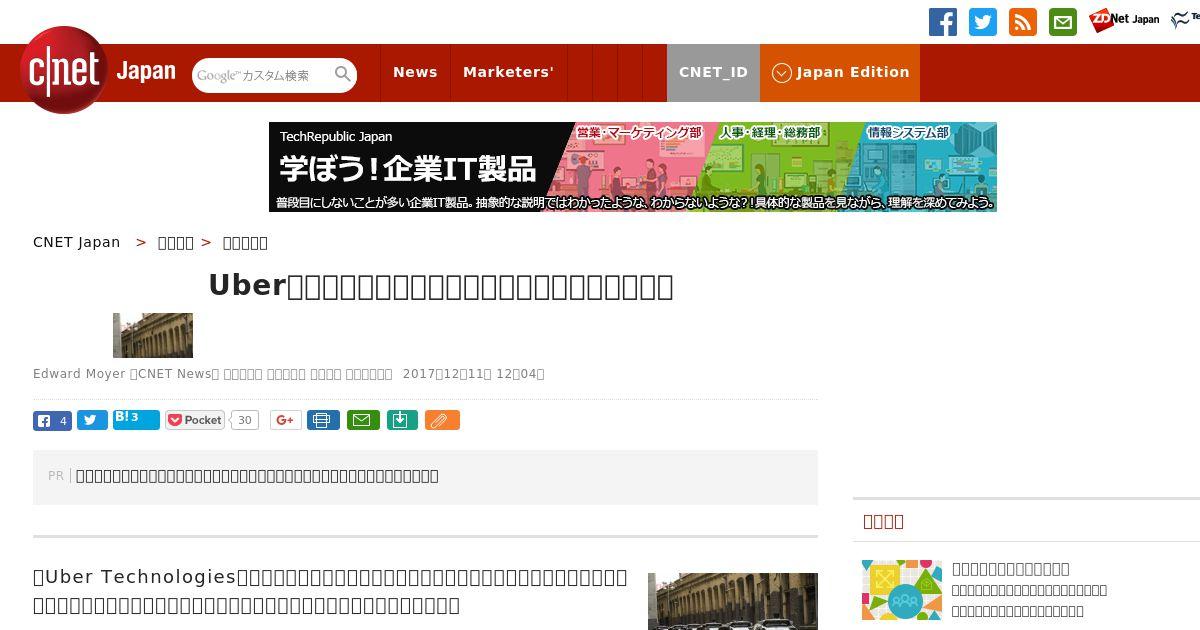Click the author name Edward Moyer
The width and height of the screenshot is (1200, 630).
[x=79, y=374]
